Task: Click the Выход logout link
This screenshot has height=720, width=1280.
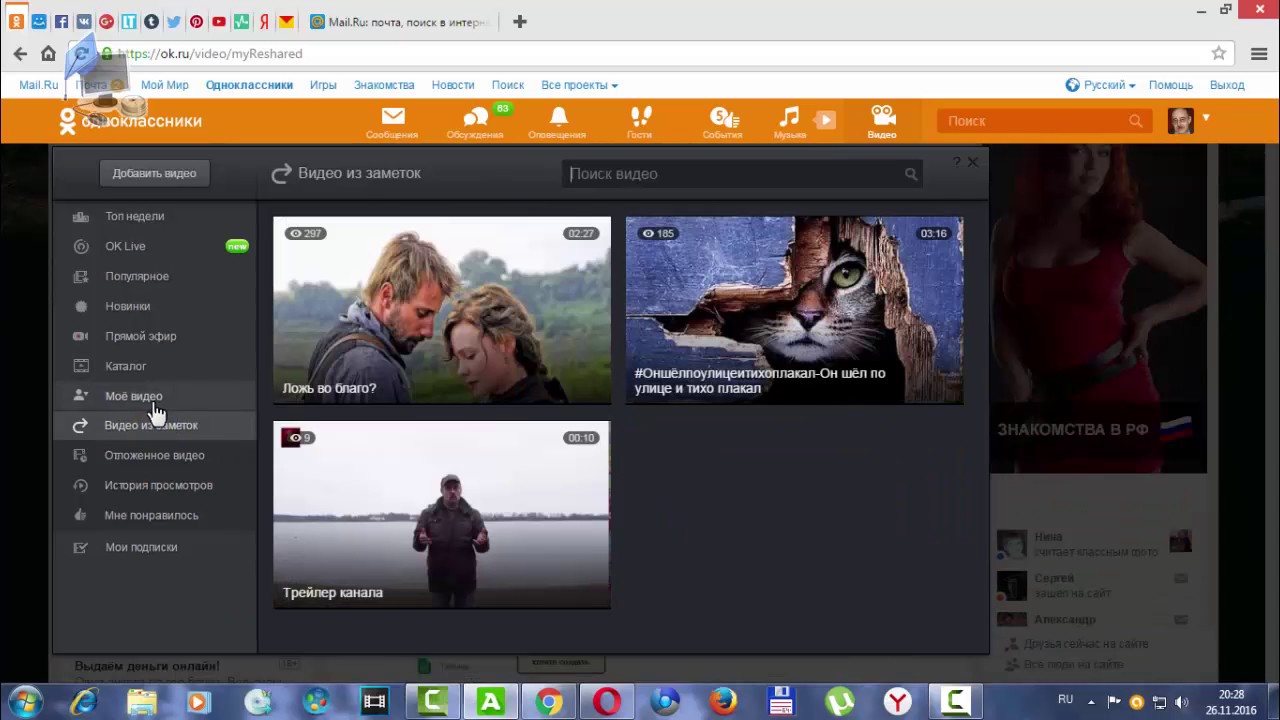Action: [1227, 85]
